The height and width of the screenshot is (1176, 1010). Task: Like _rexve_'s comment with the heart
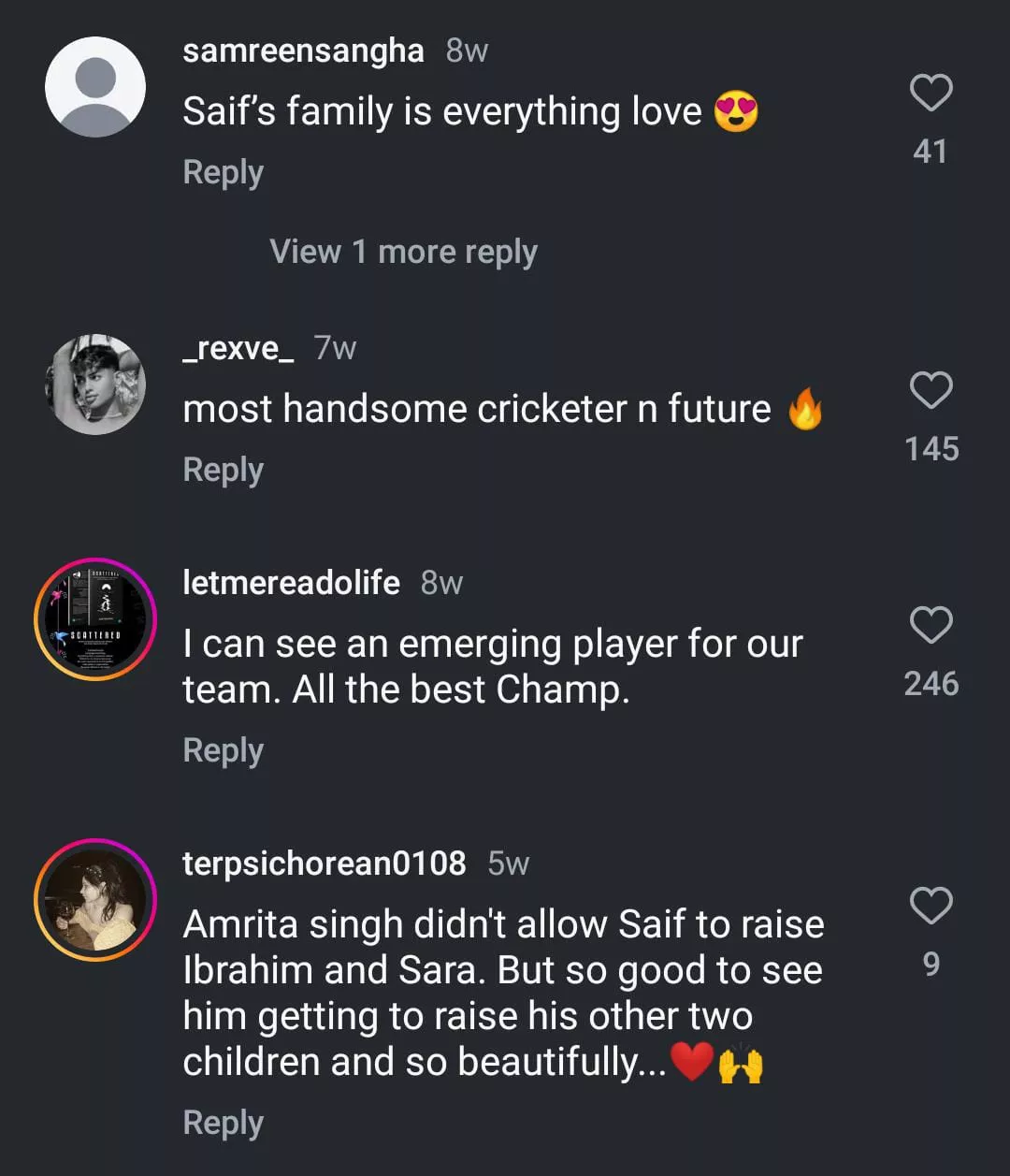(931, 390)
